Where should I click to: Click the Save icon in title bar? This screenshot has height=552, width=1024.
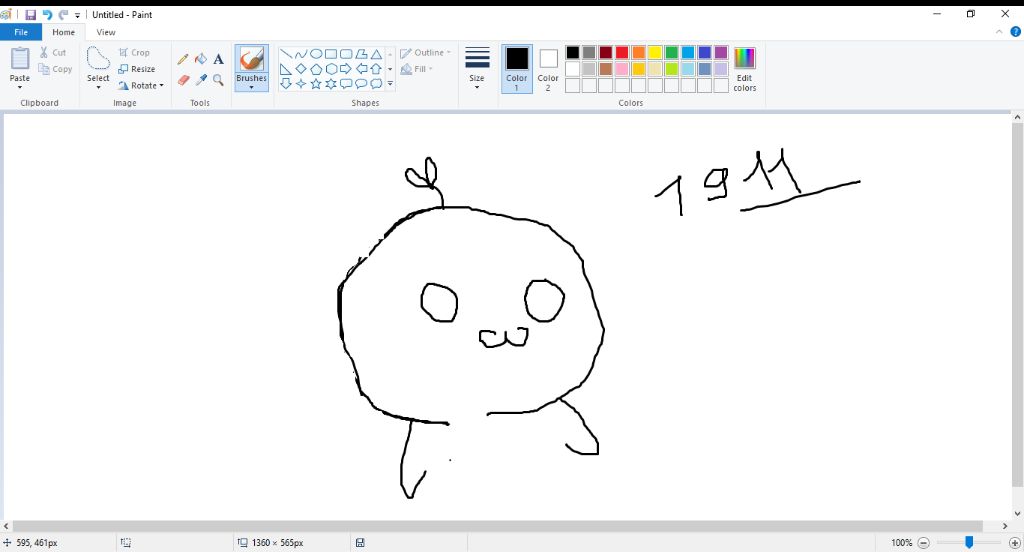[x=30, y=15]
